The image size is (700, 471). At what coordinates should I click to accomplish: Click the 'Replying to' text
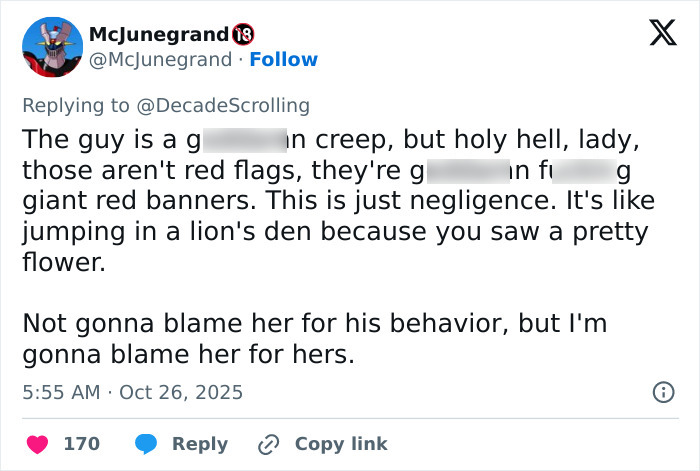click(89, 105)
